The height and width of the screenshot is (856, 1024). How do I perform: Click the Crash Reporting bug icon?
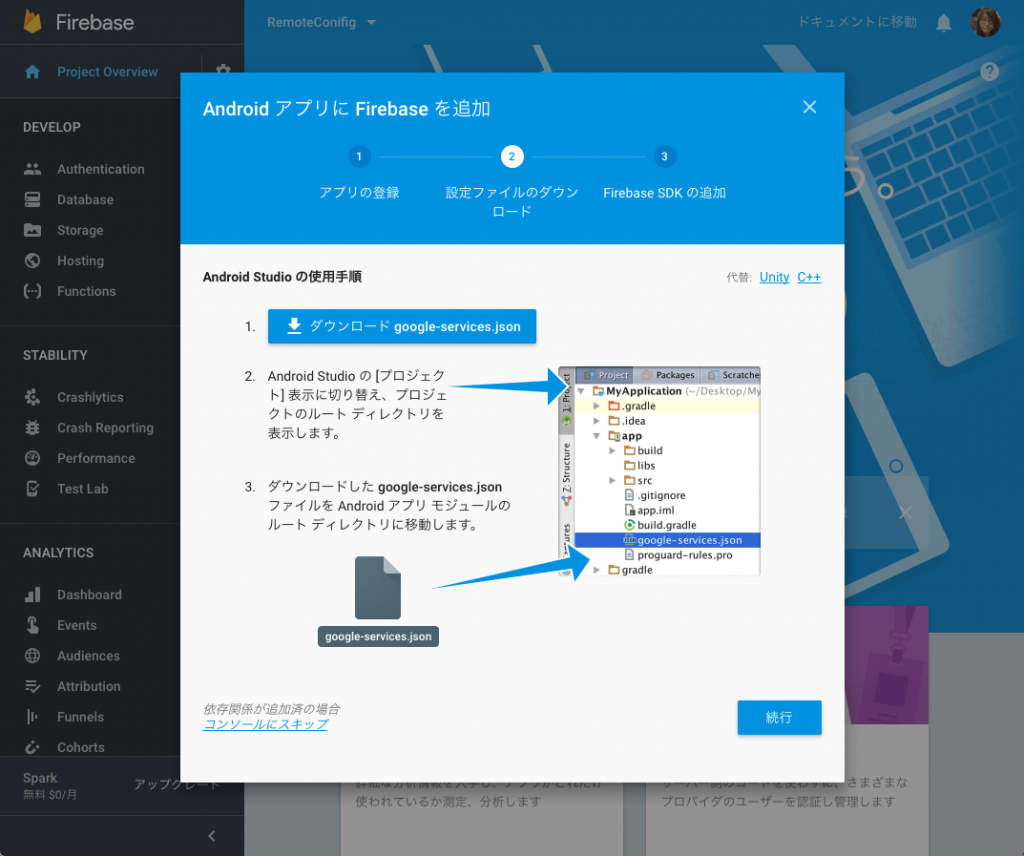coord(32,428)
